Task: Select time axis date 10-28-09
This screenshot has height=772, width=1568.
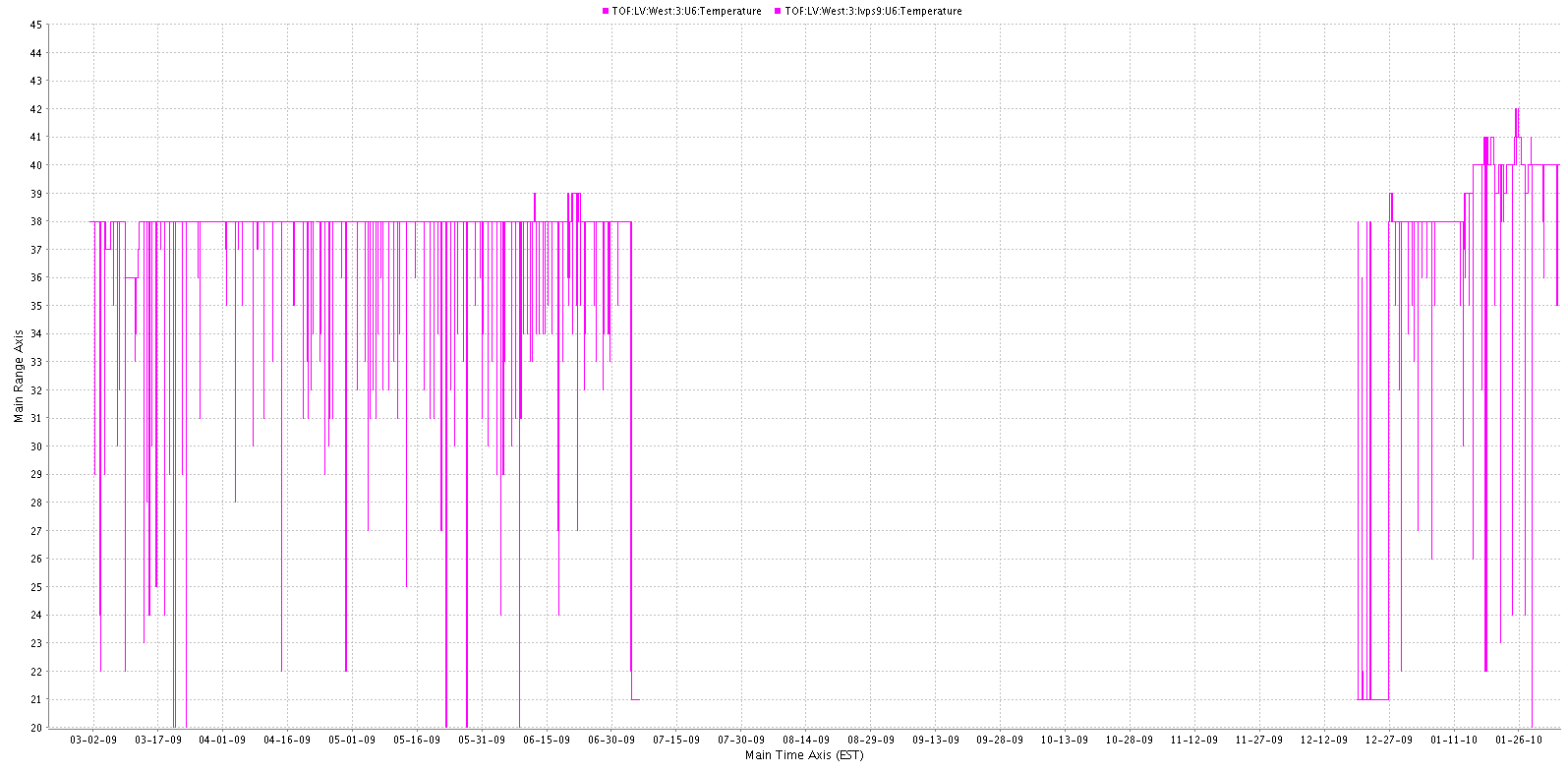Action: pyautogui.click(x=1130, y=741)
